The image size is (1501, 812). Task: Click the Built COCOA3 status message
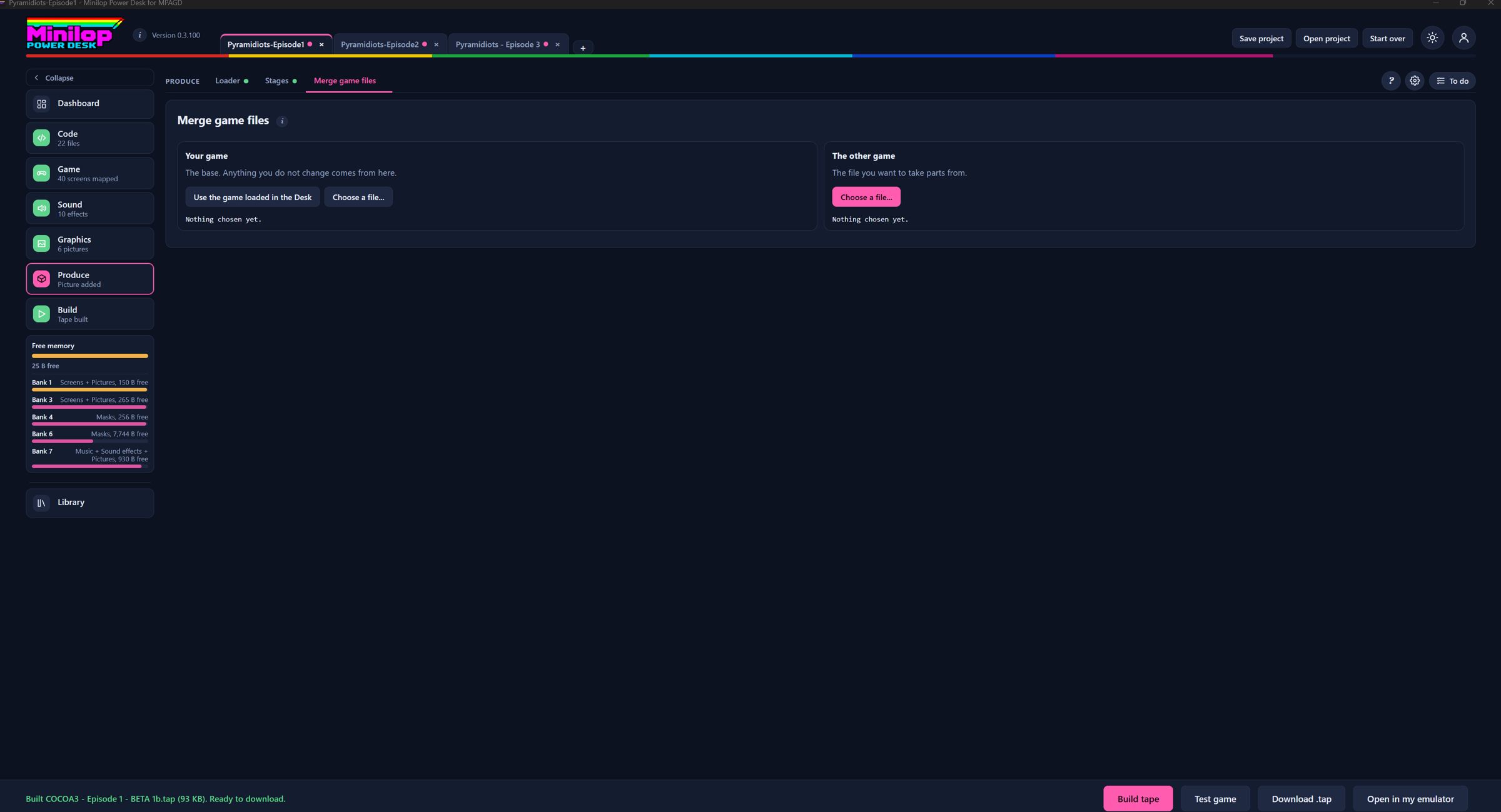click(x=156, y=799)
